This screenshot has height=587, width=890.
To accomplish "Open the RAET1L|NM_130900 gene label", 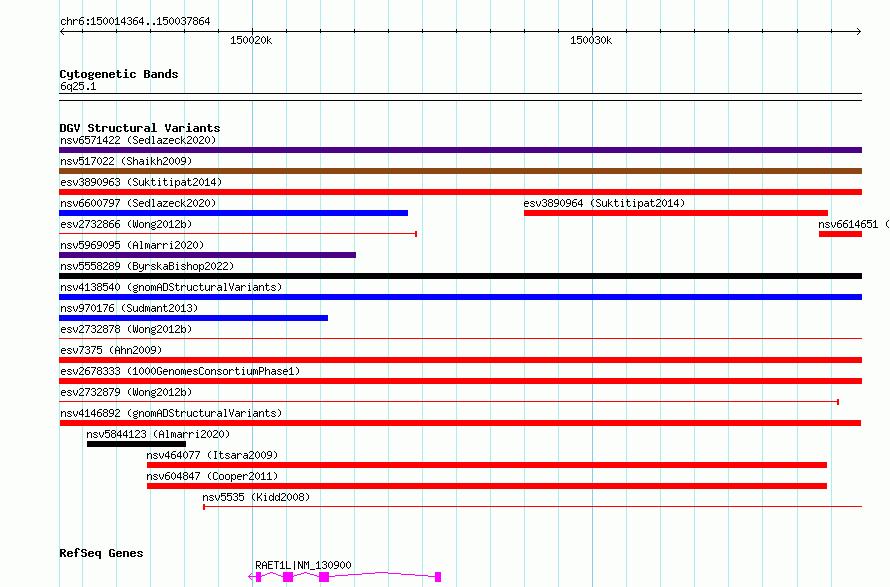I will tap(303, 565).
